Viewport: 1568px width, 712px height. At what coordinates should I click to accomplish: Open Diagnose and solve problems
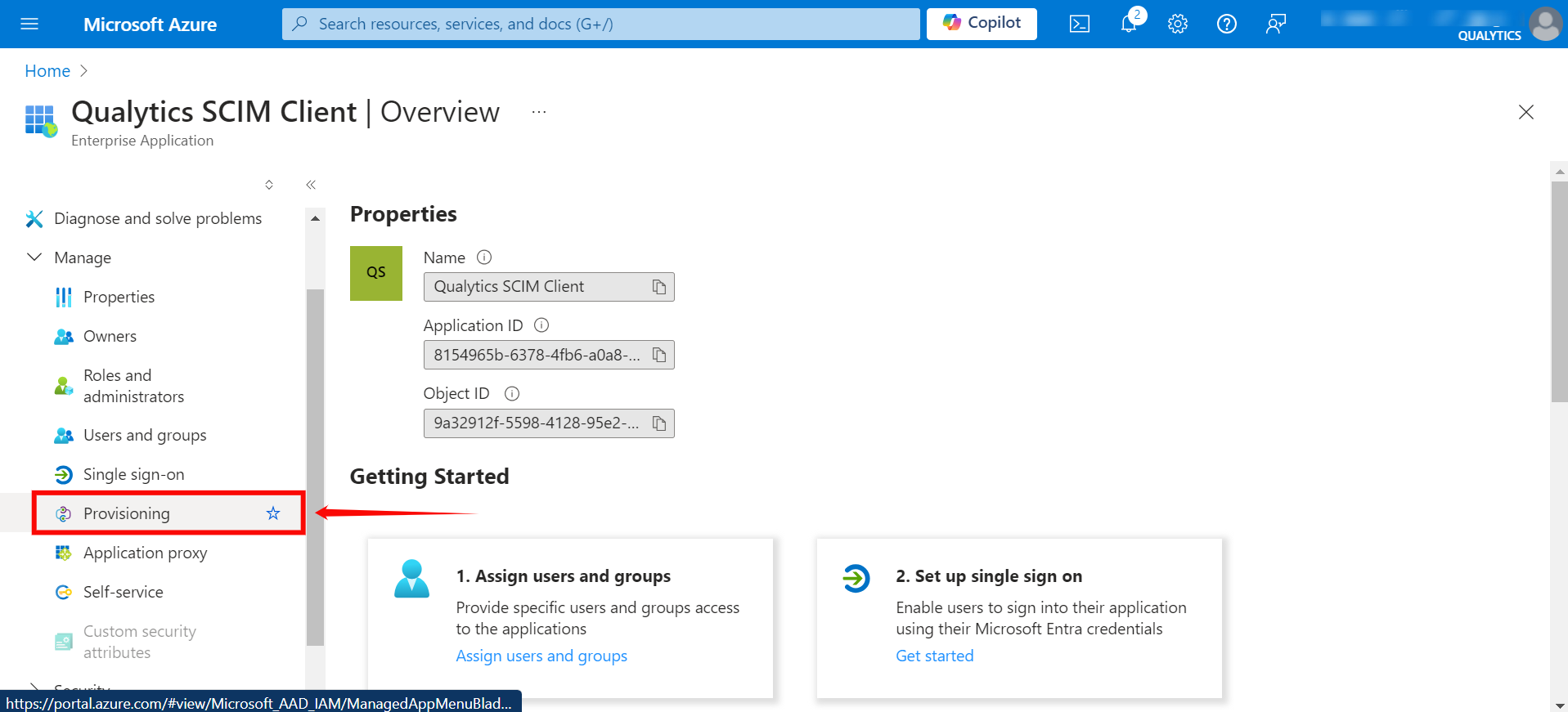[x=158, y=218]
